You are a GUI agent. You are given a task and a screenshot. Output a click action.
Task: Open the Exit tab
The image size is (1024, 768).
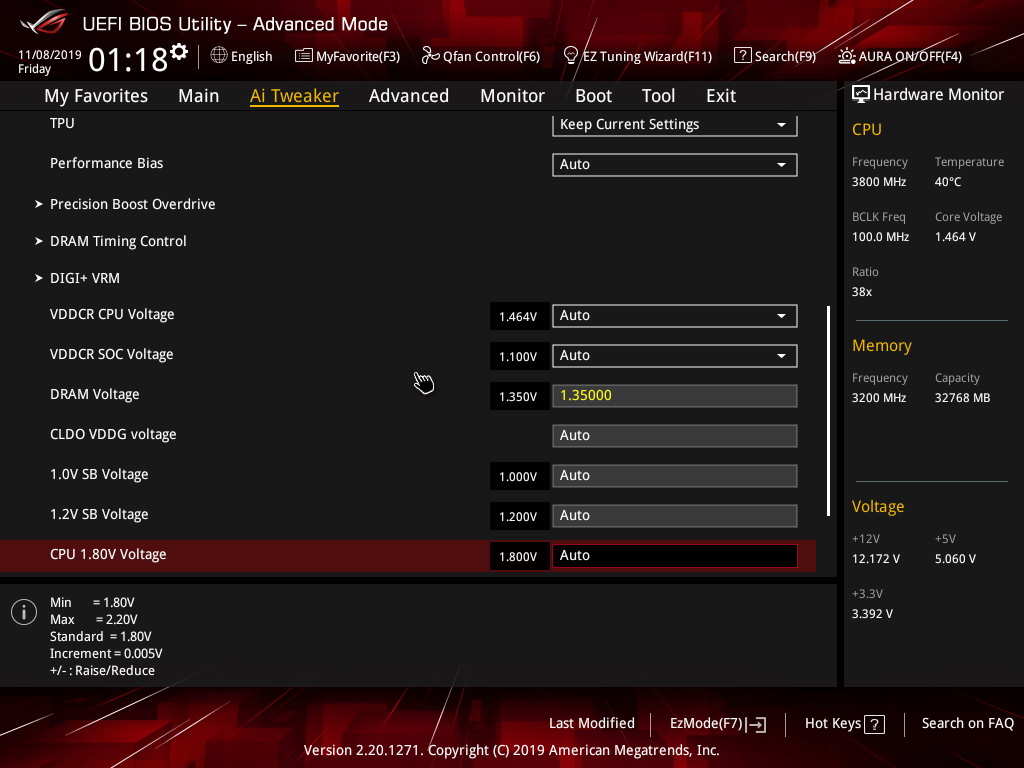721,96
